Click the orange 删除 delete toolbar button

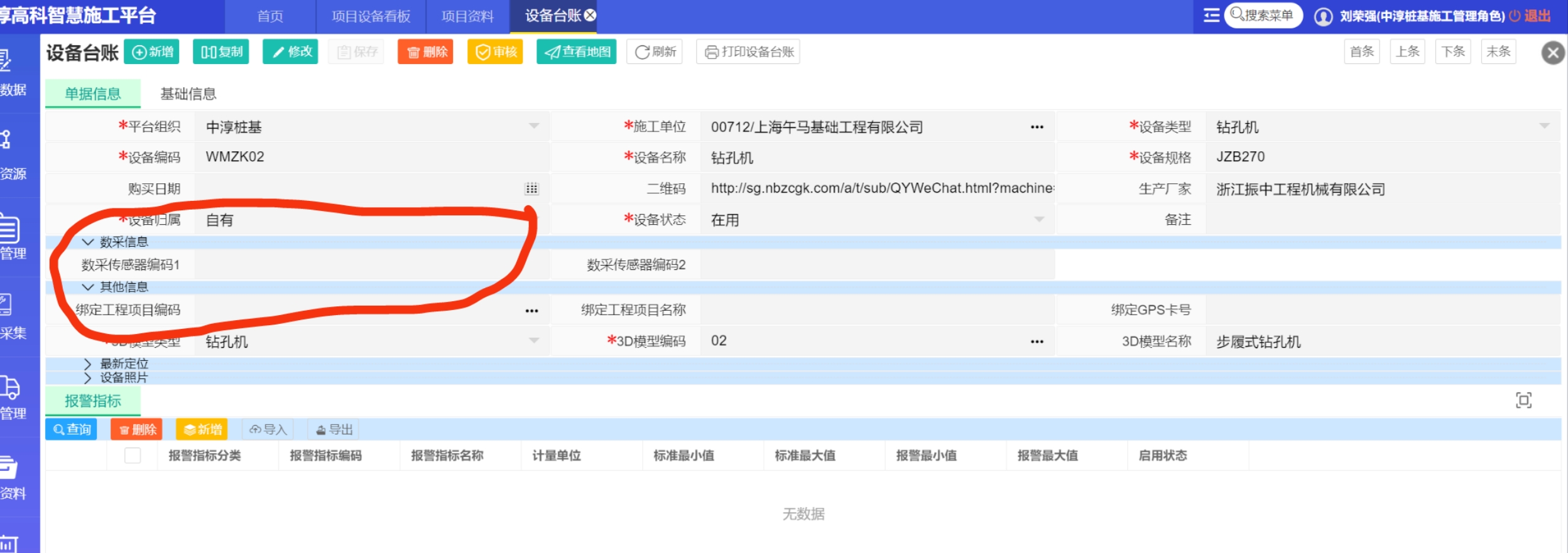point(426,52)
